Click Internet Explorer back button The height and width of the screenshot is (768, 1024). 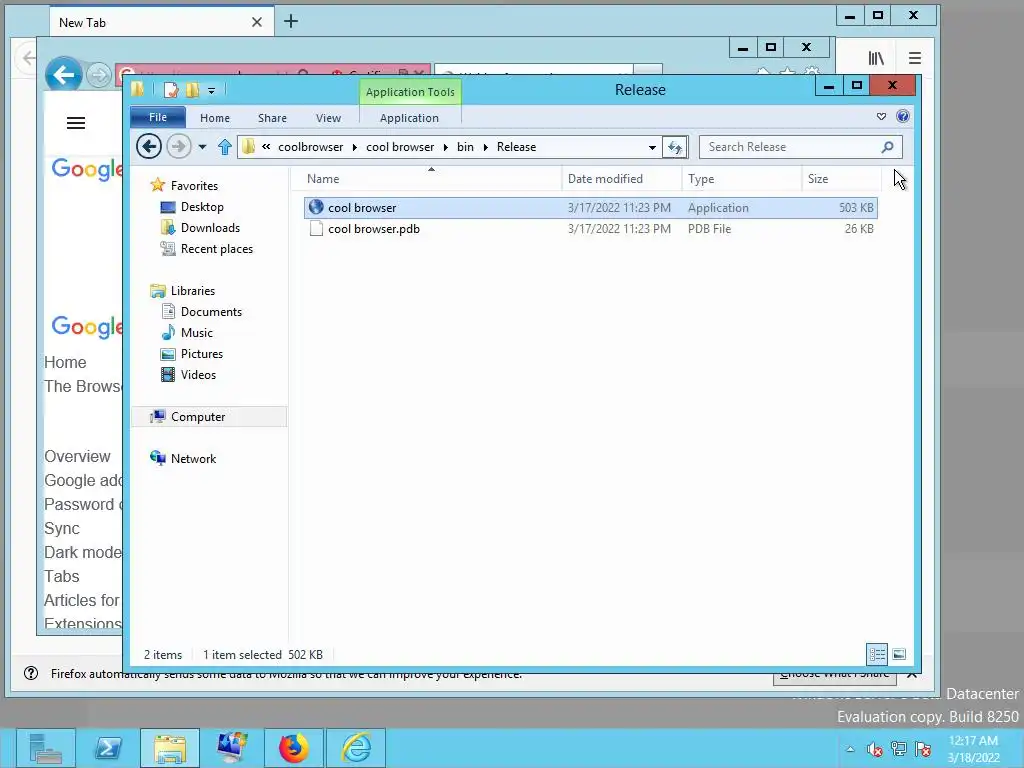[x=63, y=76]
